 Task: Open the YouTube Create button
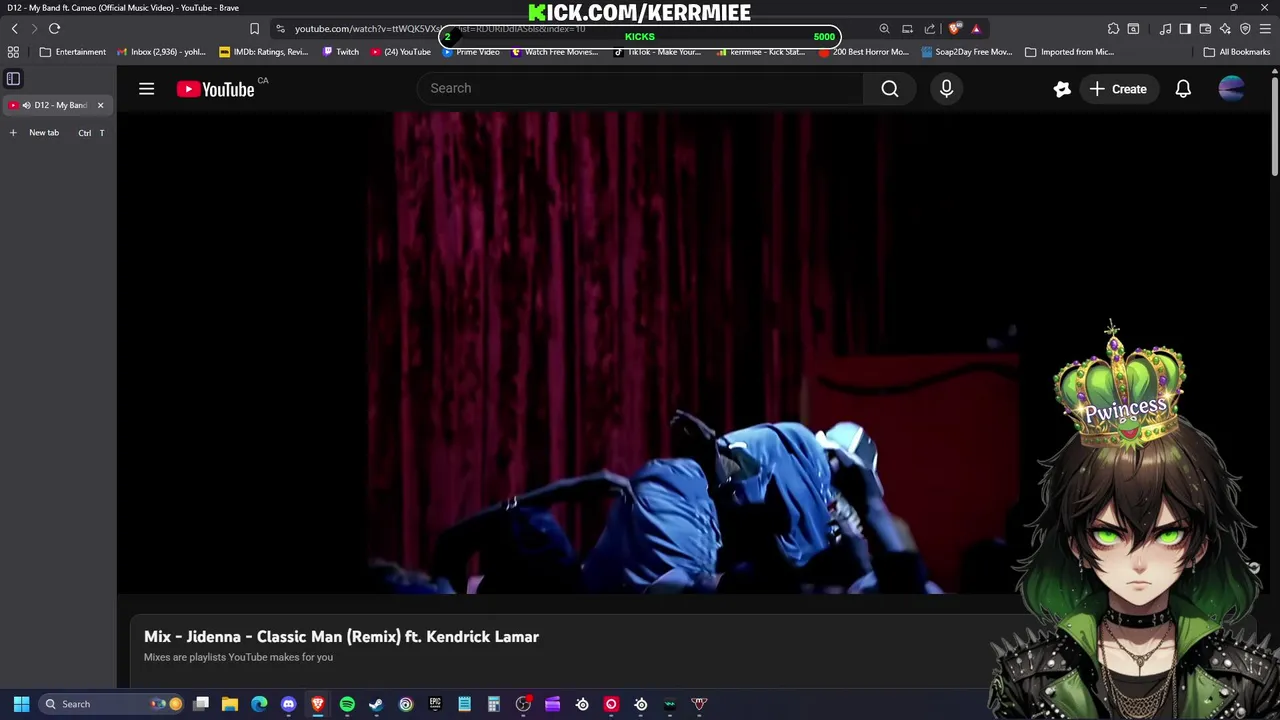coord(1118,89)
